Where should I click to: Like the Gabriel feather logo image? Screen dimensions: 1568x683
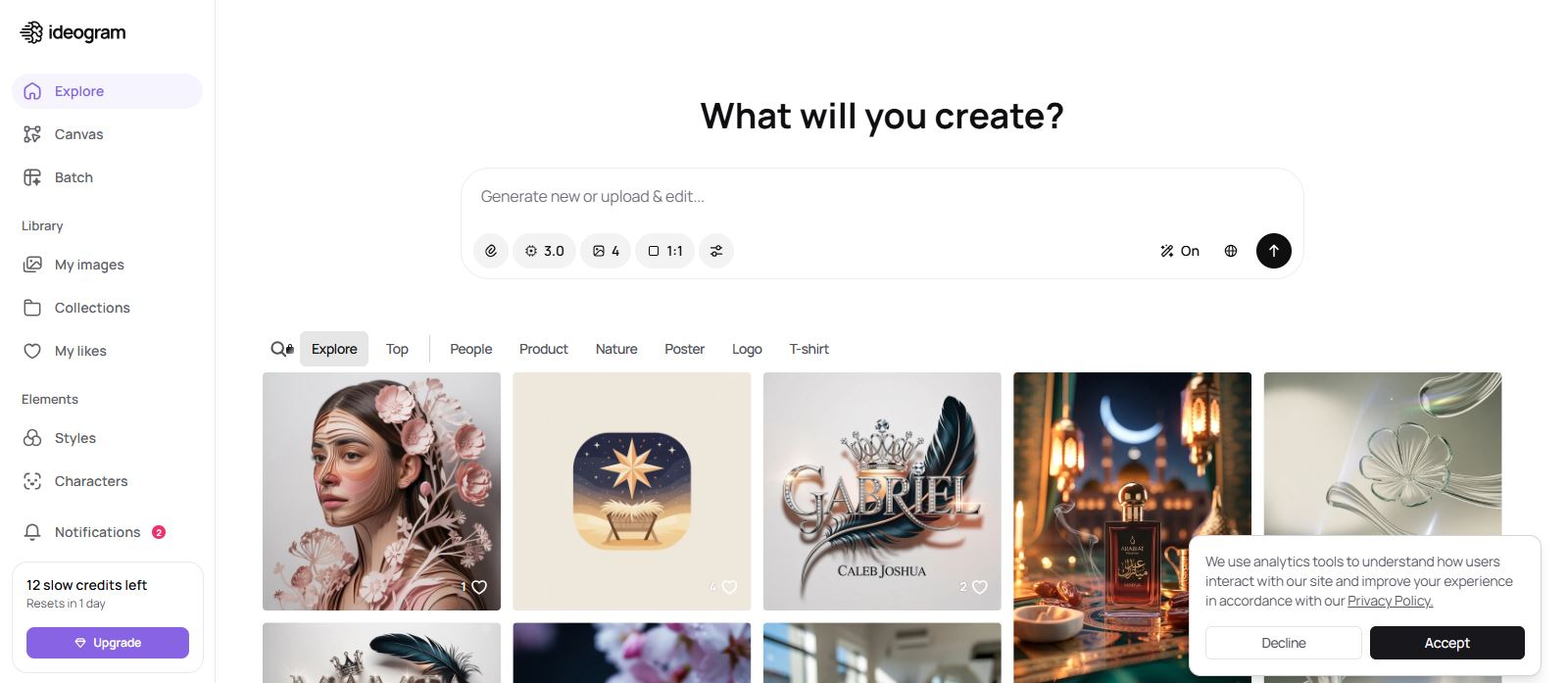click(979, 587)
